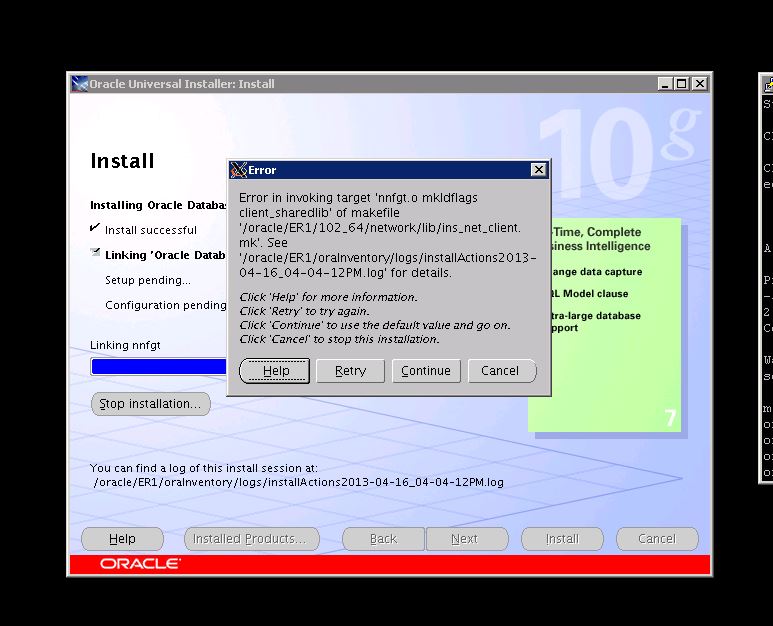Image resolution: width=773 pixels, height=626 pixels.
Task: Click the Oracle logo in red bar
Action: [x=140, y=563]
